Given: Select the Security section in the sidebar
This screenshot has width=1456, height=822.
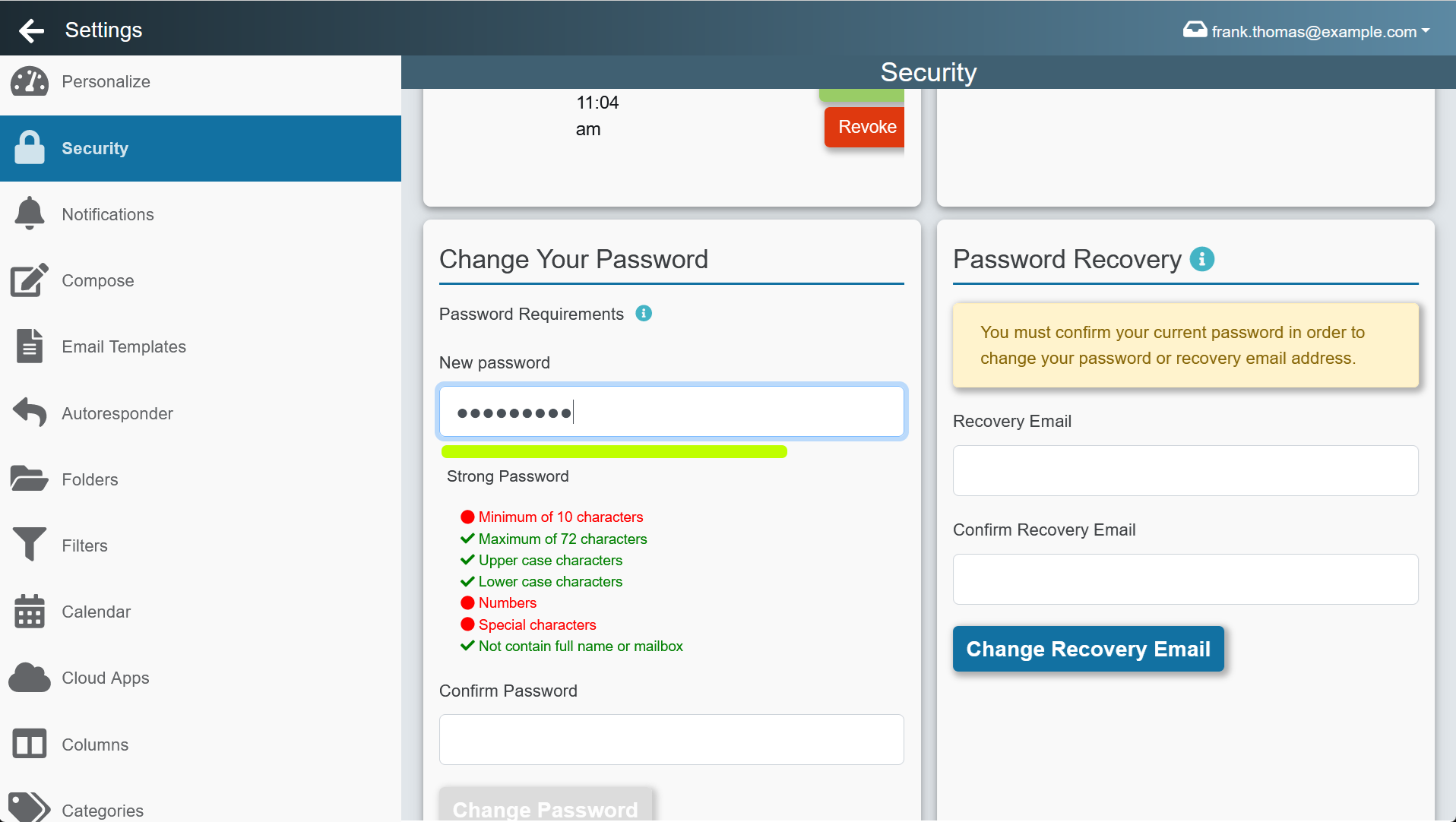Looking at the screenshot, I should click(x=95, y=148).
